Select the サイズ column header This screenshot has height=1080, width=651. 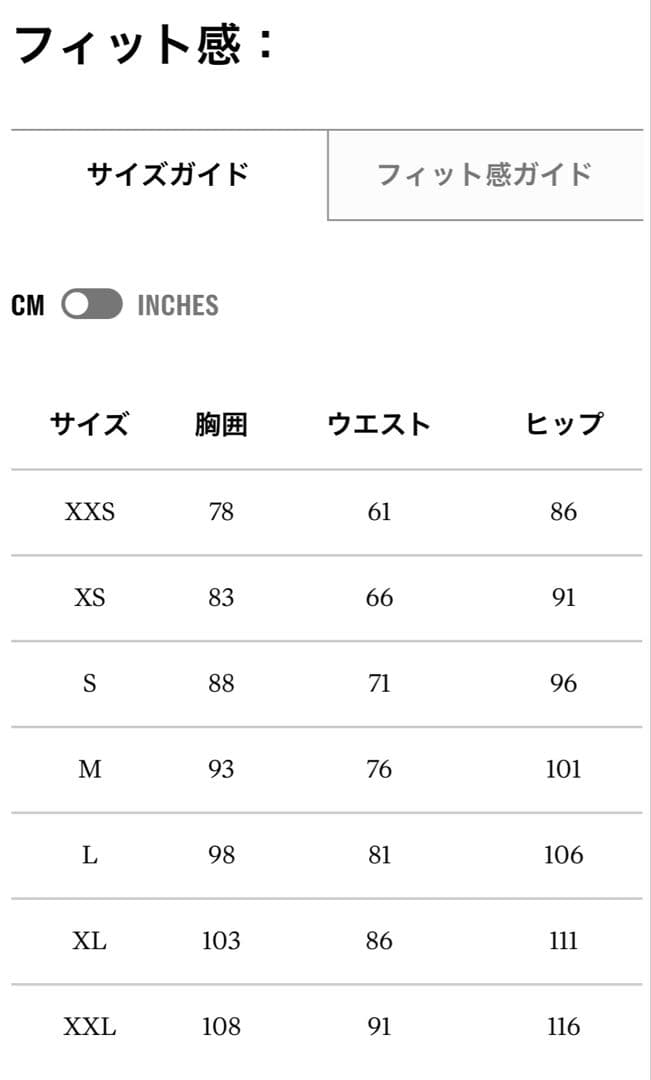tap(89, 423)
